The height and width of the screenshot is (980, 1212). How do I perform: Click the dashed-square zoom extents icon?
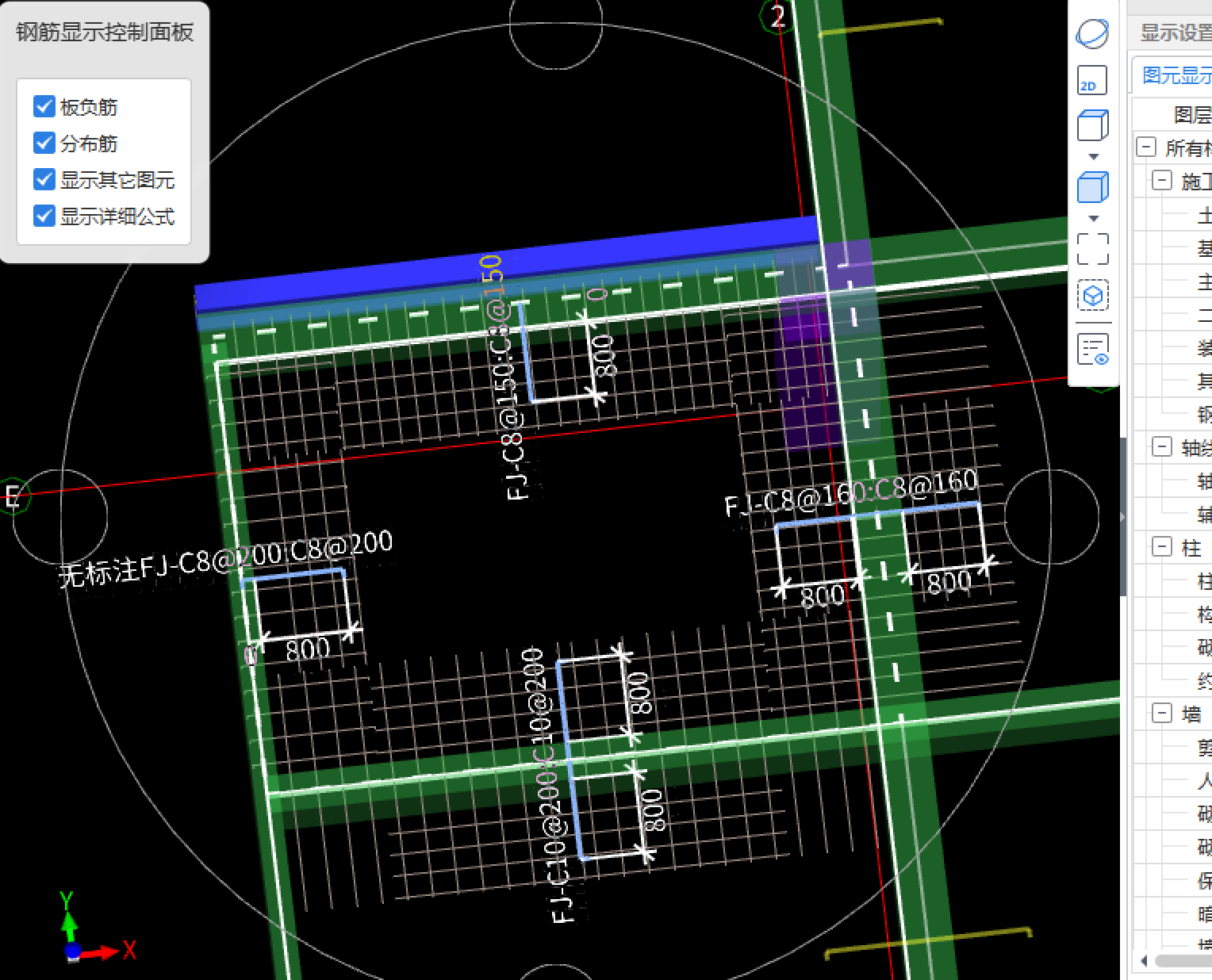coord(1093,249)
